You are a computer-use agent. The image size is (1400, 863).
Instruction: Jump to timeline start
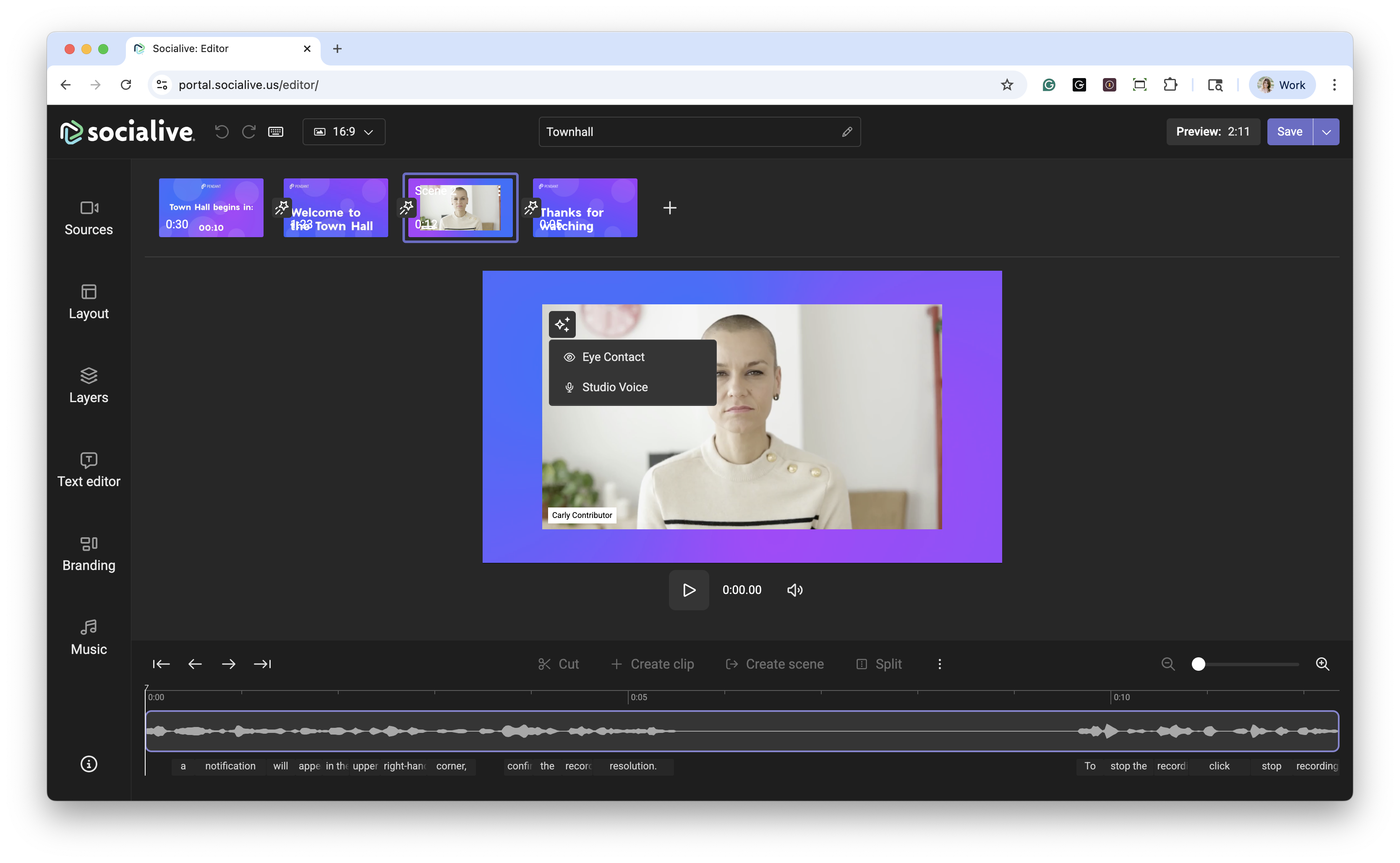161,664
